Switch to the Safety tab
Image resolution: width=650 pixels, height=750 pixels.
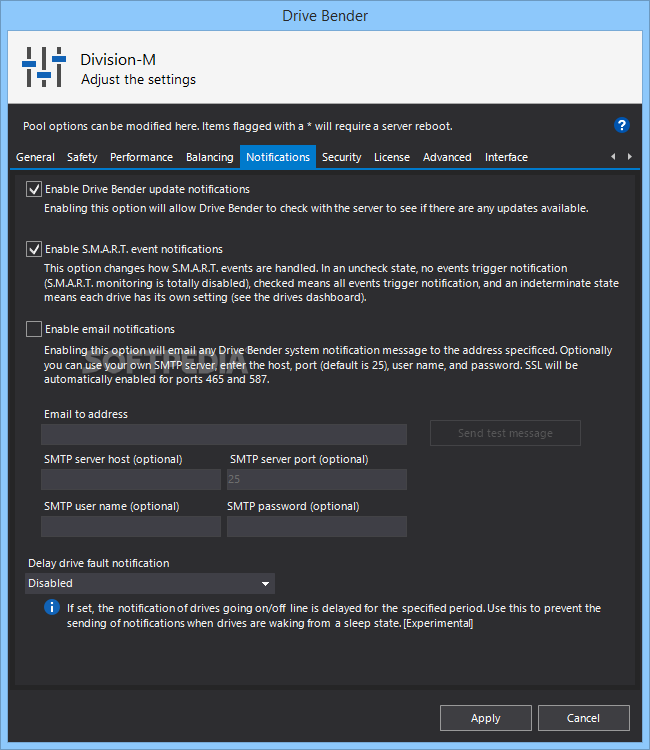click(x=82, y=157)
